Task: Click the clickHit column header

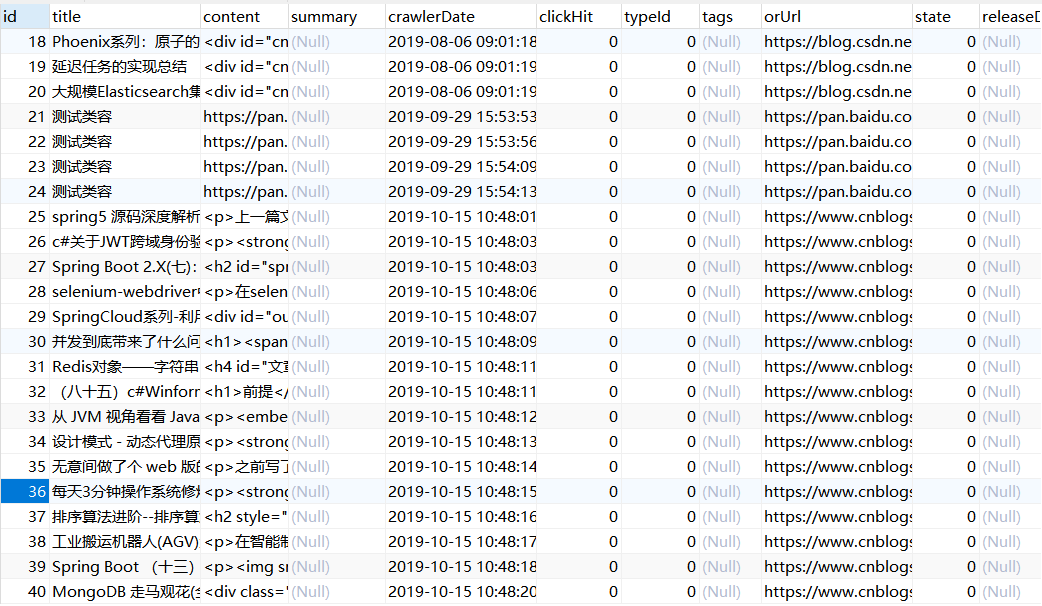Action: 579,17
